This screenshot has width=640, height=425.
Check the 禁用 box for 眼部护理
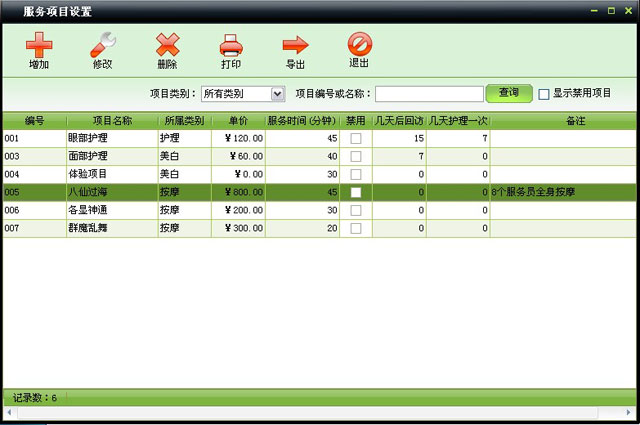click(355, 138)
